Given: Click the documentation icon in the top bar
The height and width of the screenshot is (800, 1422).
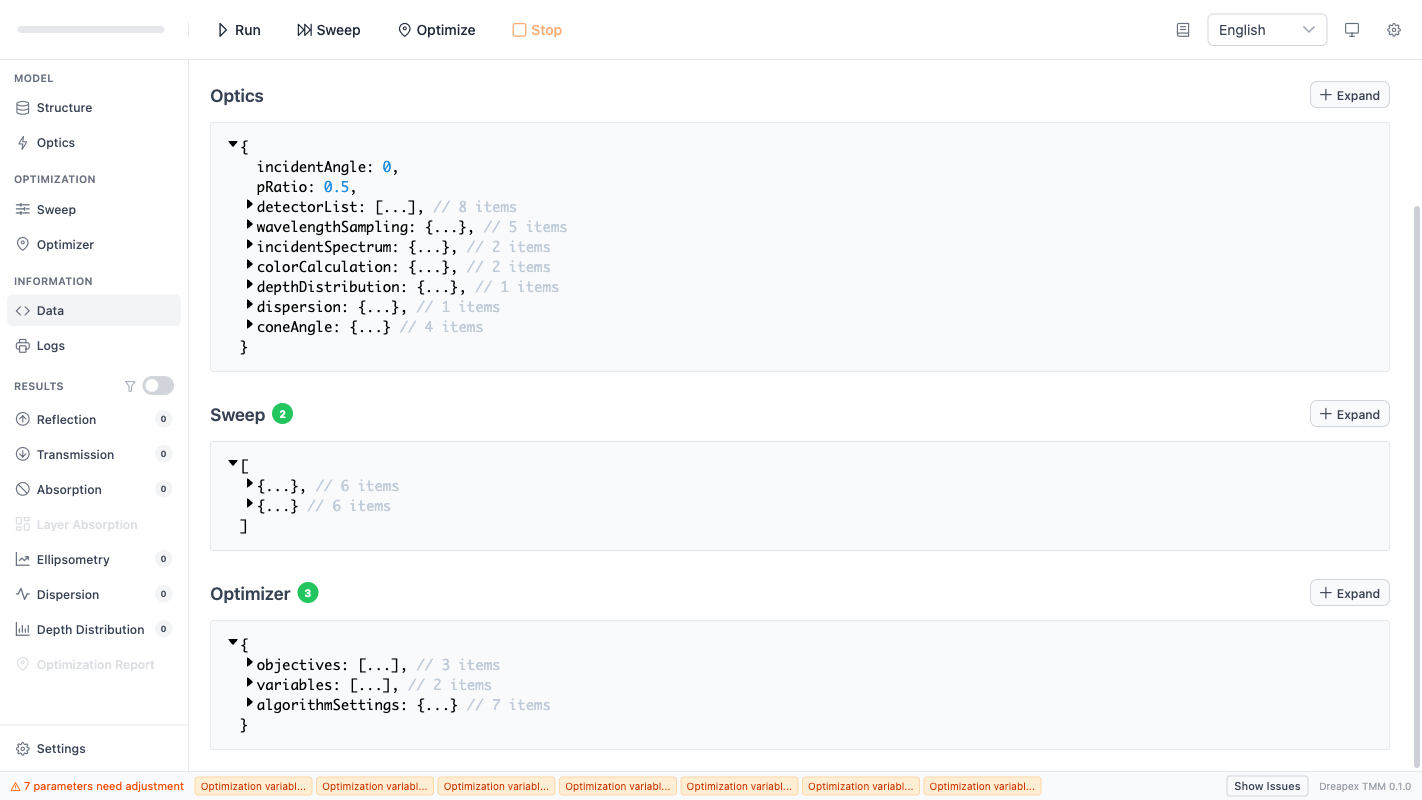Looking at the screenshot, I should coord(1182,29).
